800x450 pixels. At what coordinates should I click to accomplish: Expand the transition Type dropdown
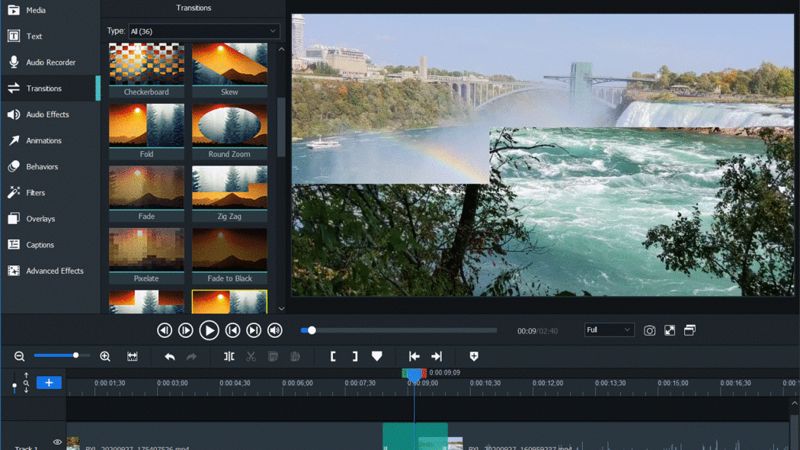(204, 31)
